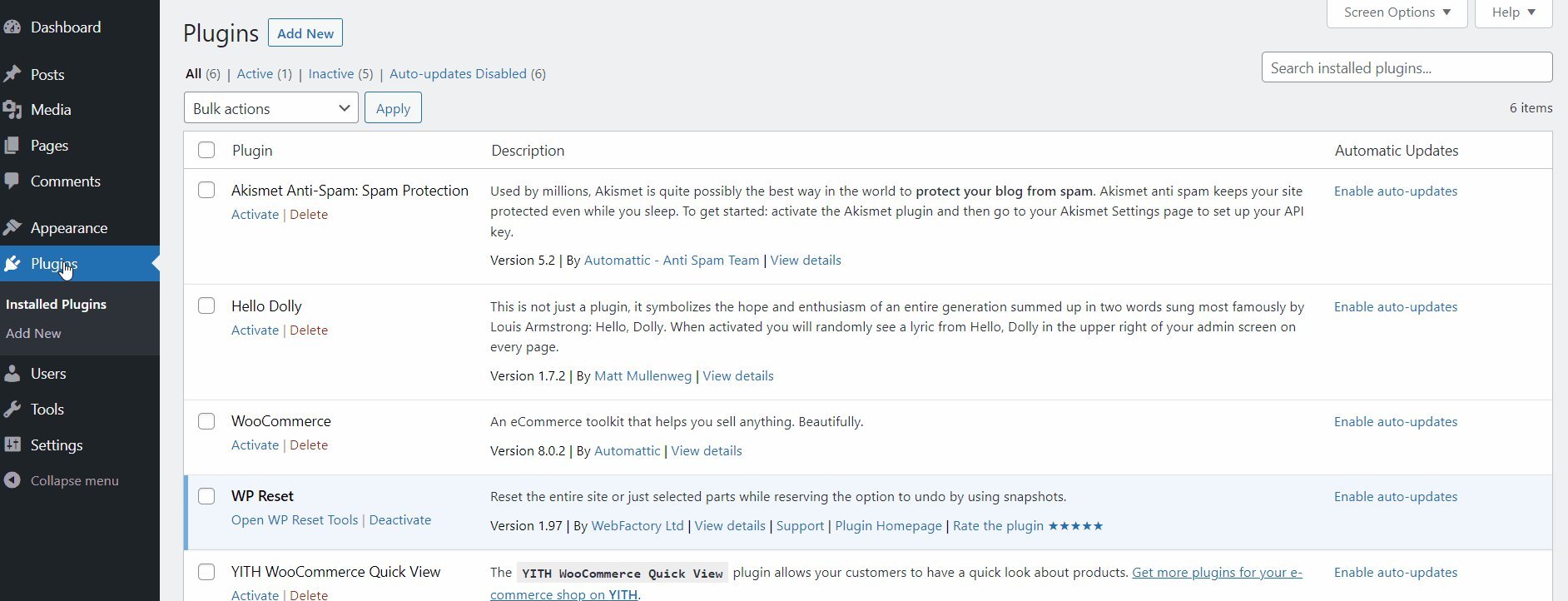1568x601 pixels.
Task: Click the Posts pushpin icon
Action: pyautogui.click(x=12, y=75)
